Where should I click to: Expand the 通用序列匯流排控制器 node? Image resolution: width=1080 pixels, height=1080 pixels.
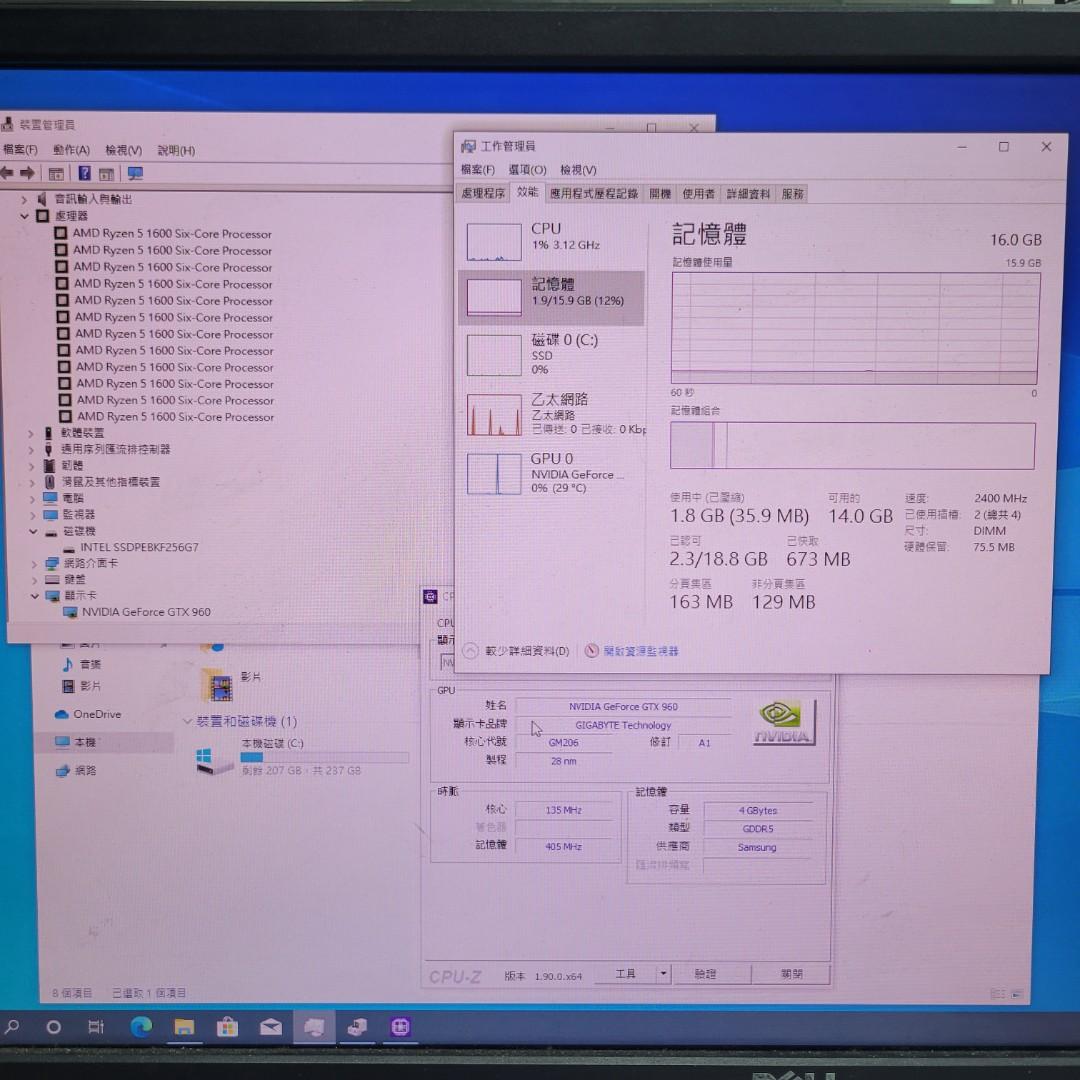tap(32, 450)
